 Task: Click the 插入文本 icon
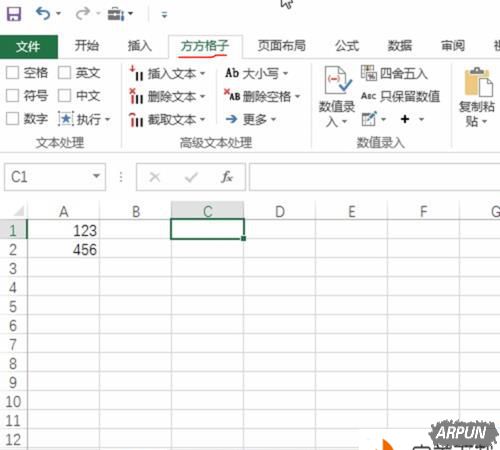pyautogui.click(x=136, y=73)
